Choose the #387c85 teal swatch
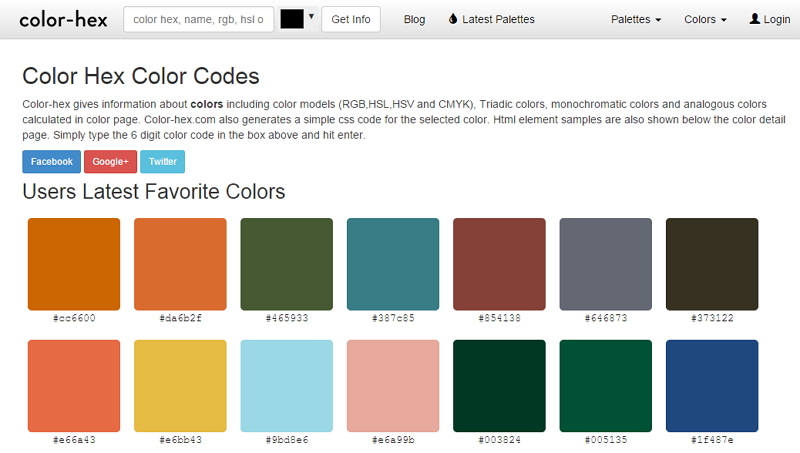The height and width of the screenshot is (453, 800). coord(393,264)
